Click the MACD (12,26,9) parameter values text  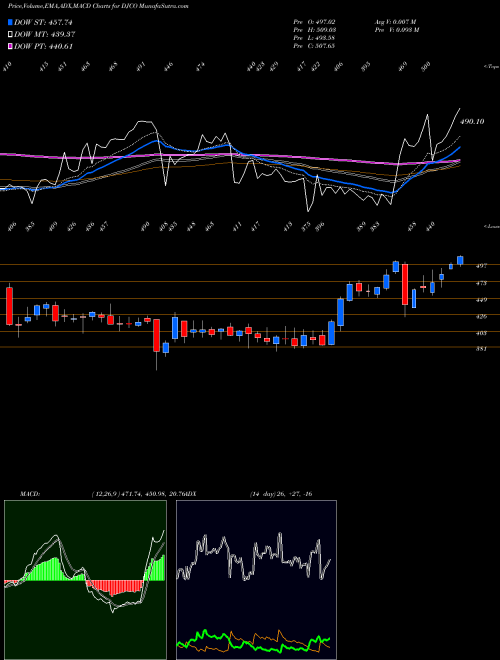click(x=137, y=494)
